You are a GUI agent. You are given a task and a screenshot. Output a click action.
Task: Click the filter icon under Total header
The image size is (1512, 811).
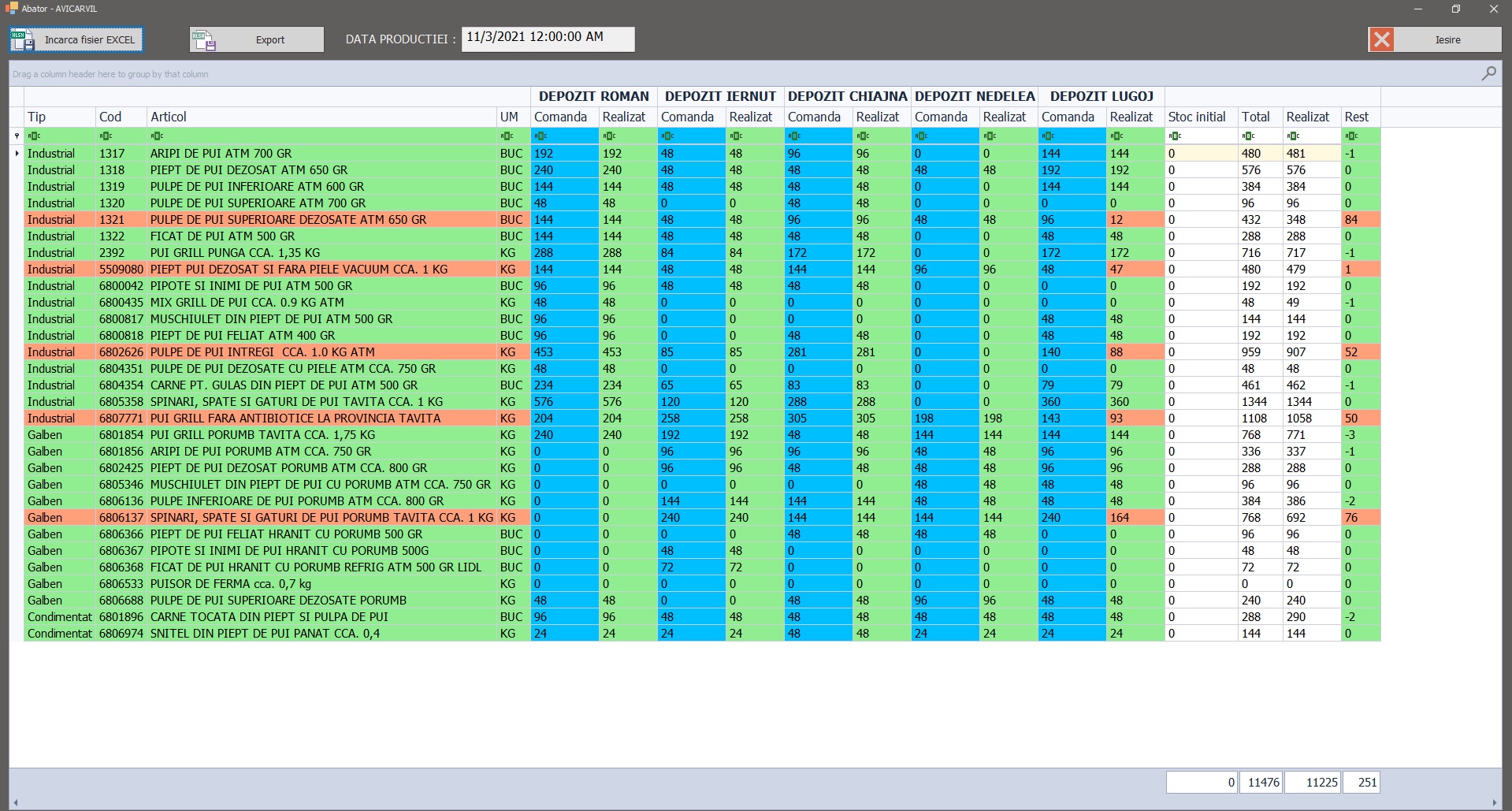(x=1248, y=136)
